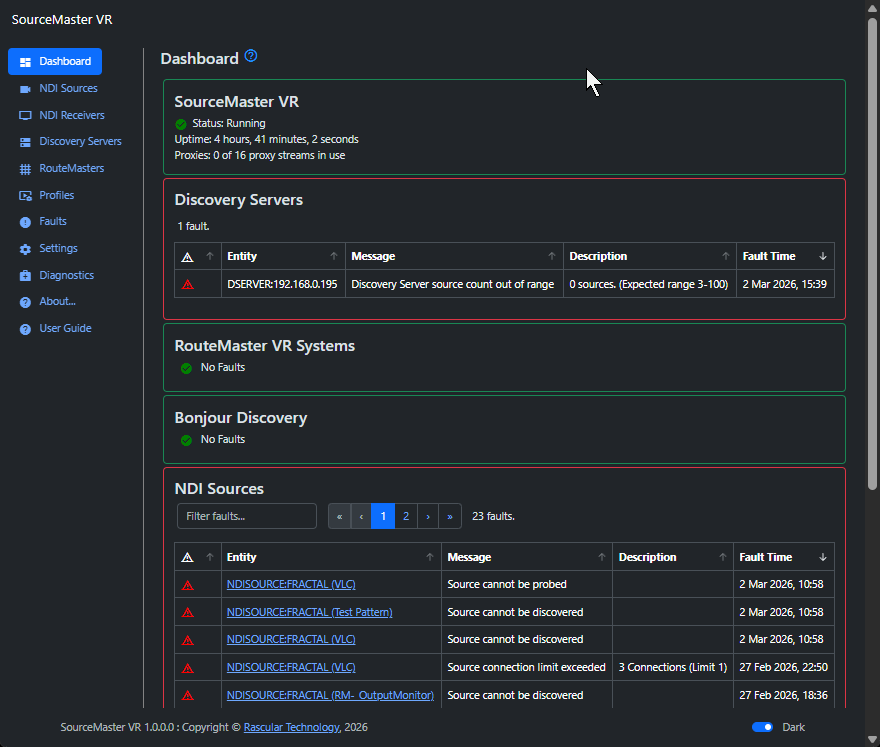Click the Filter faults input field
880x747 pixels.
247,516
